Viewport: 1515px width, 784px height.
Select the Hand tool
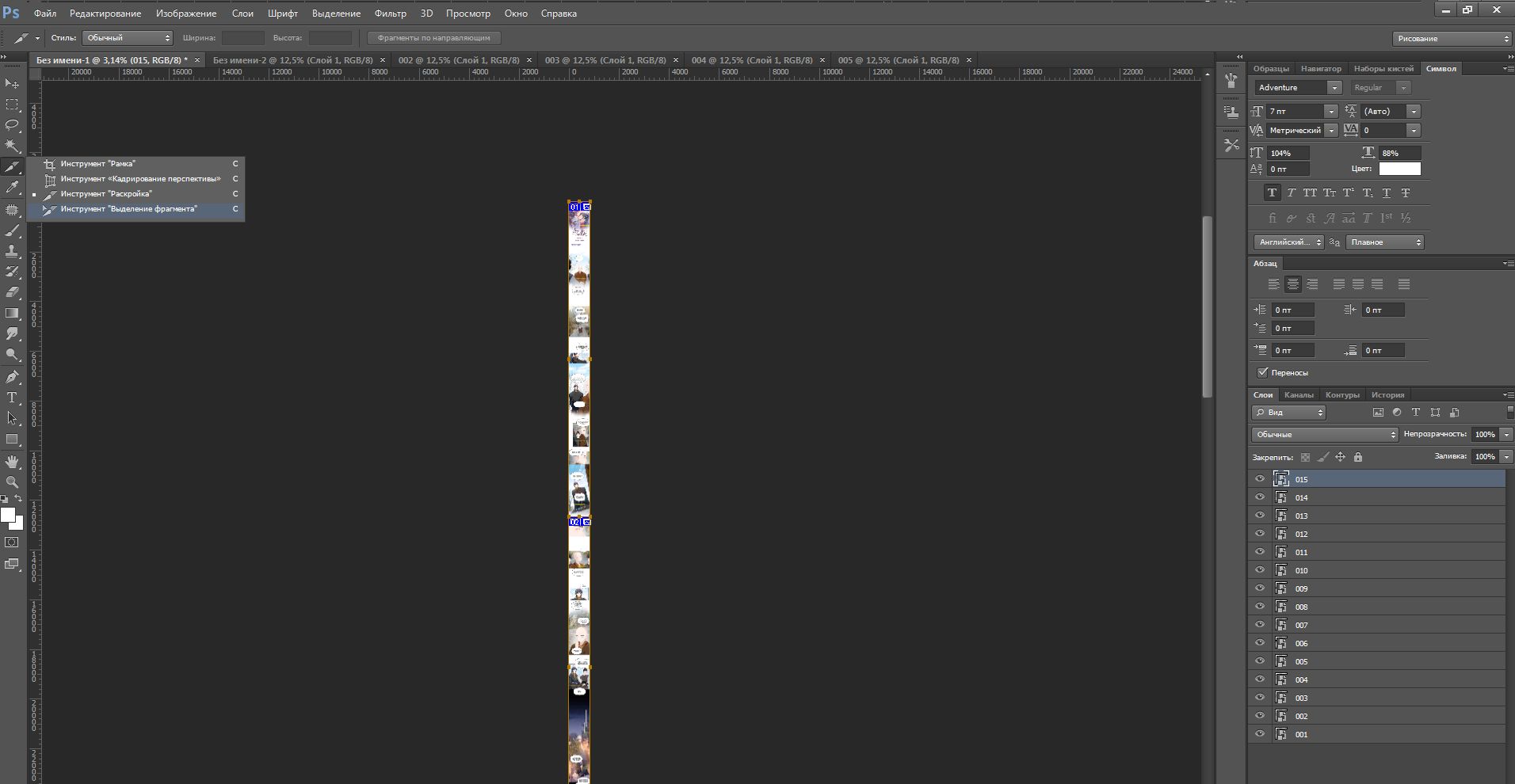[x=12, y=461]
